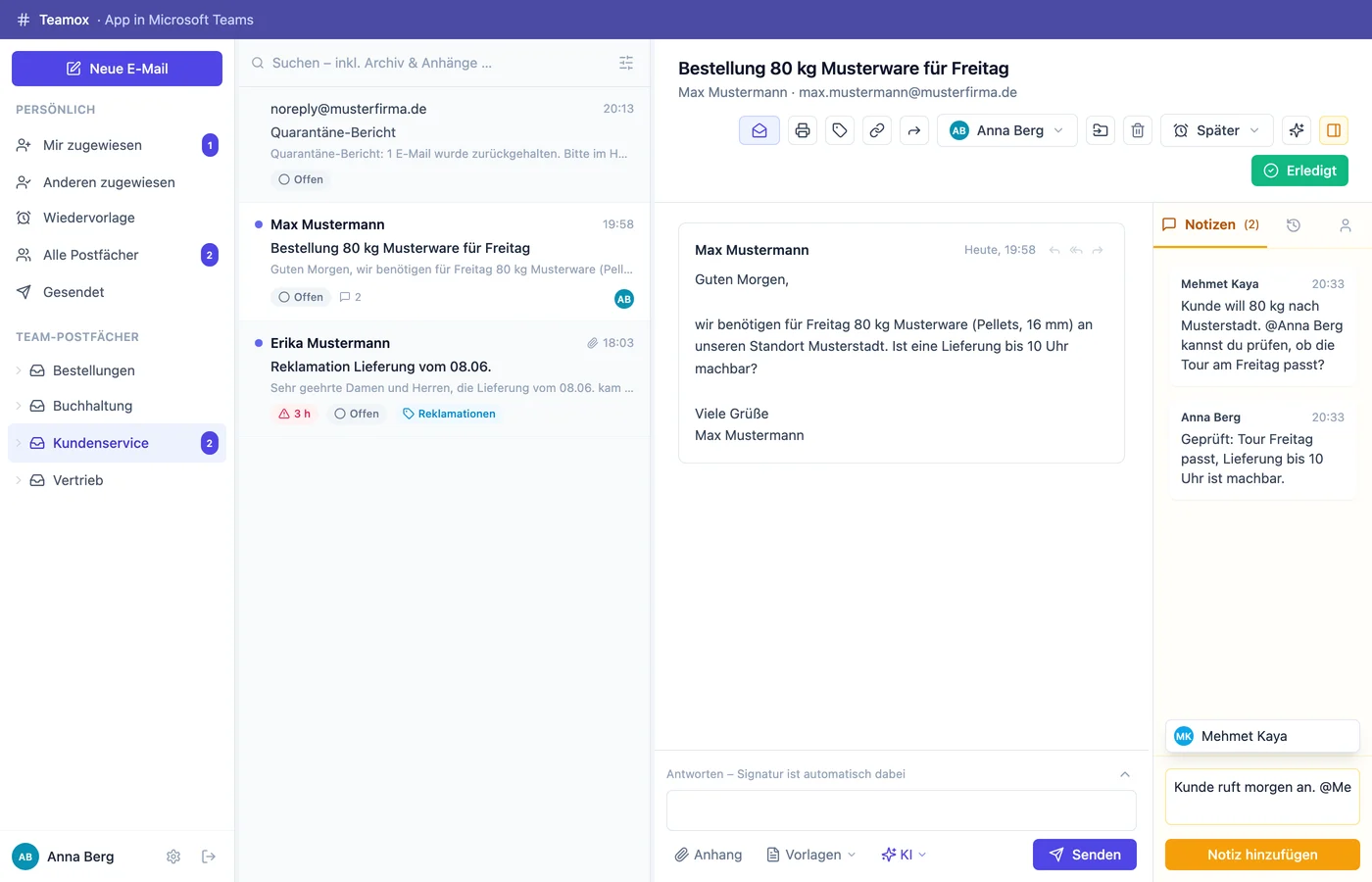Click the forward arrow icon in toolbar

pos(914,130)
